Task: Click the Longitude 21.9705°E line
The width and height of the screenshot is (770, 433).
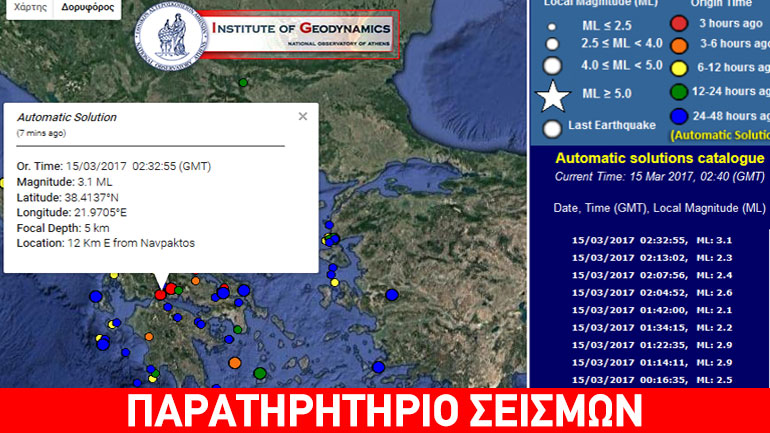Action: [x=72, y=213]
